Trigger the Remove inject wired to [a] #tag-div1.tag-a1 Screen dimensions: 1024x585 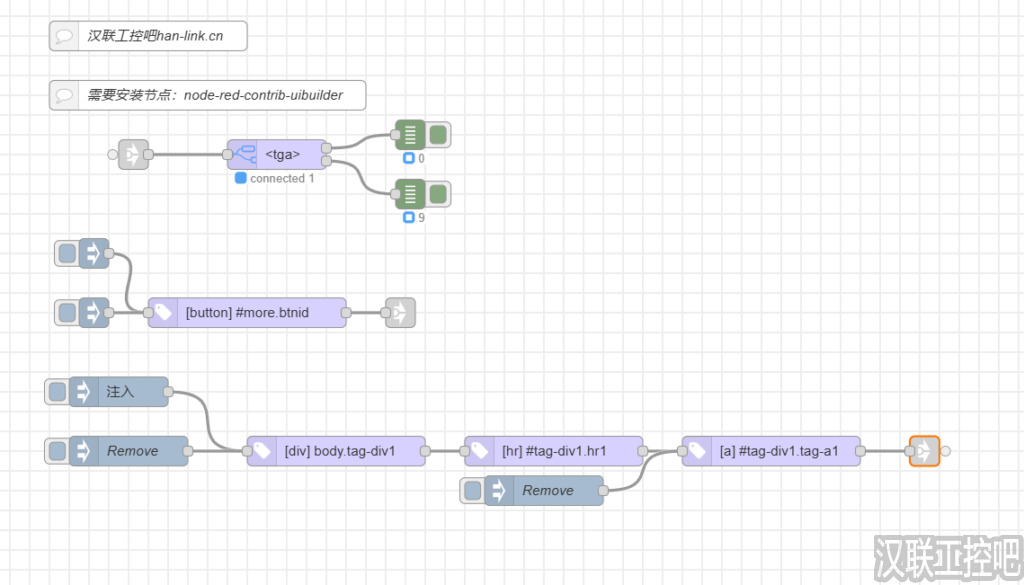pos(472,490)
